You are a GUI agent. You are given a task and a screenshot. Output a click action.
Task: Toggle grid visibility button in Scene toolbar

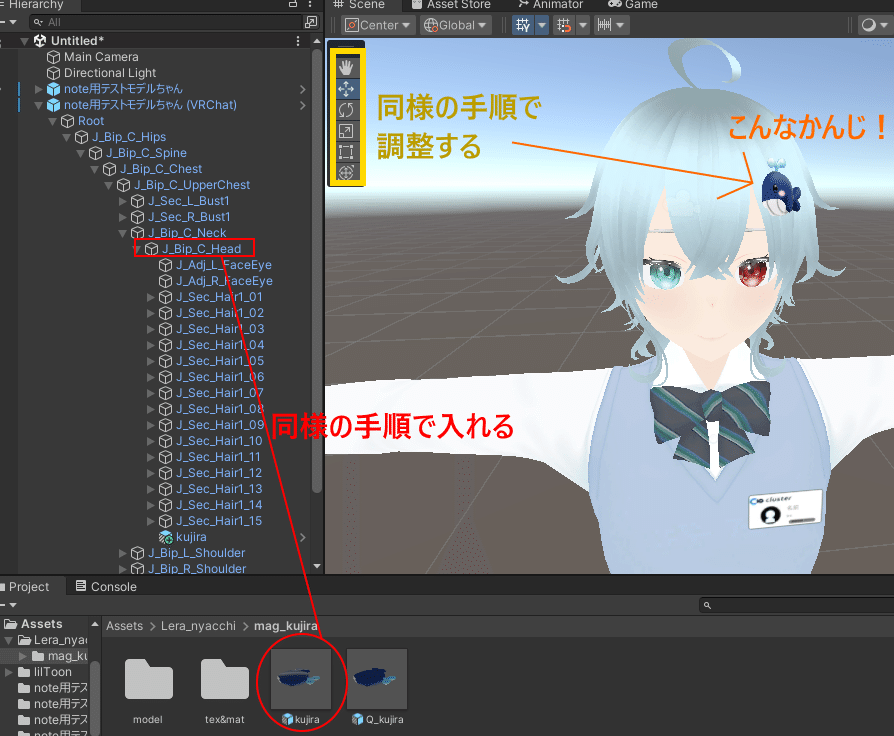(523, 25)
